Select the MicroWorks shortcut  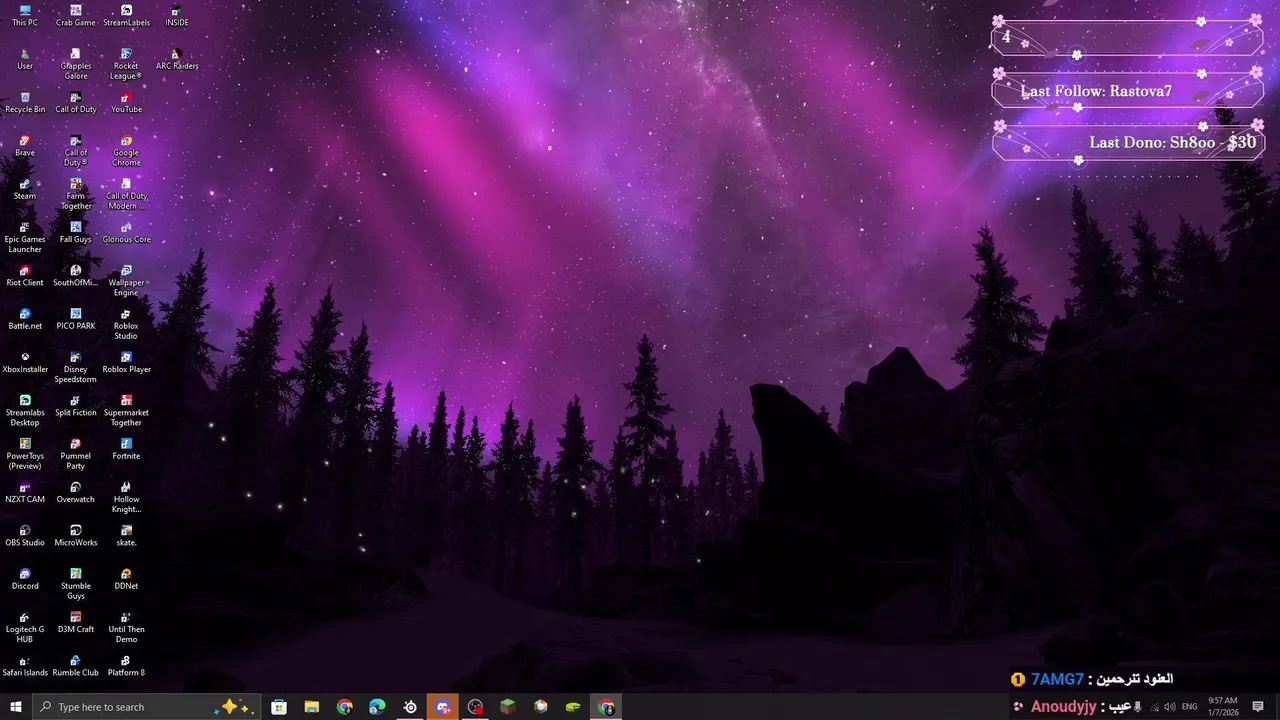pos(76,536)
